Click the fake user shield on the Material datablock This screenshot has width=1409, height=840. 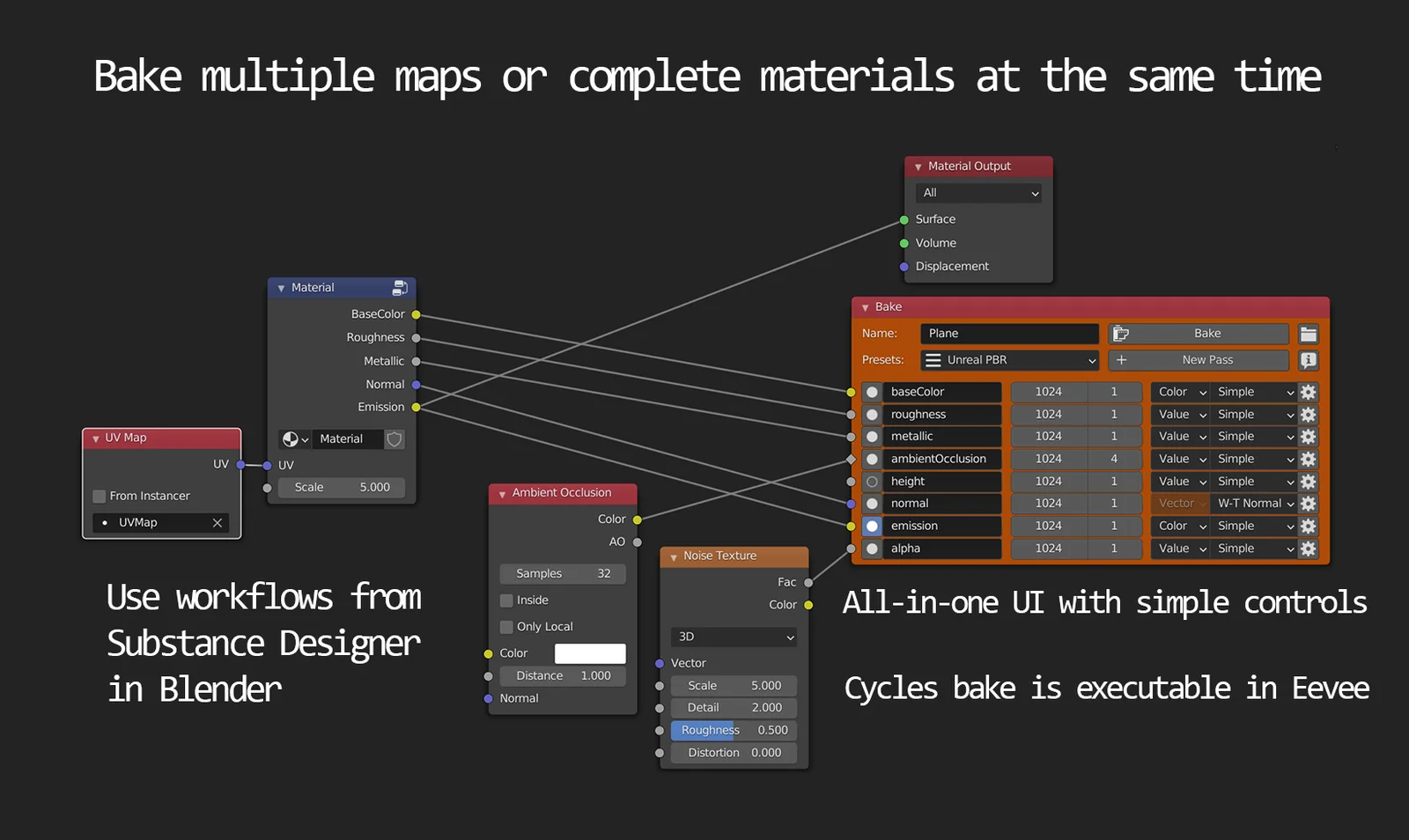(x=394, y=438)
